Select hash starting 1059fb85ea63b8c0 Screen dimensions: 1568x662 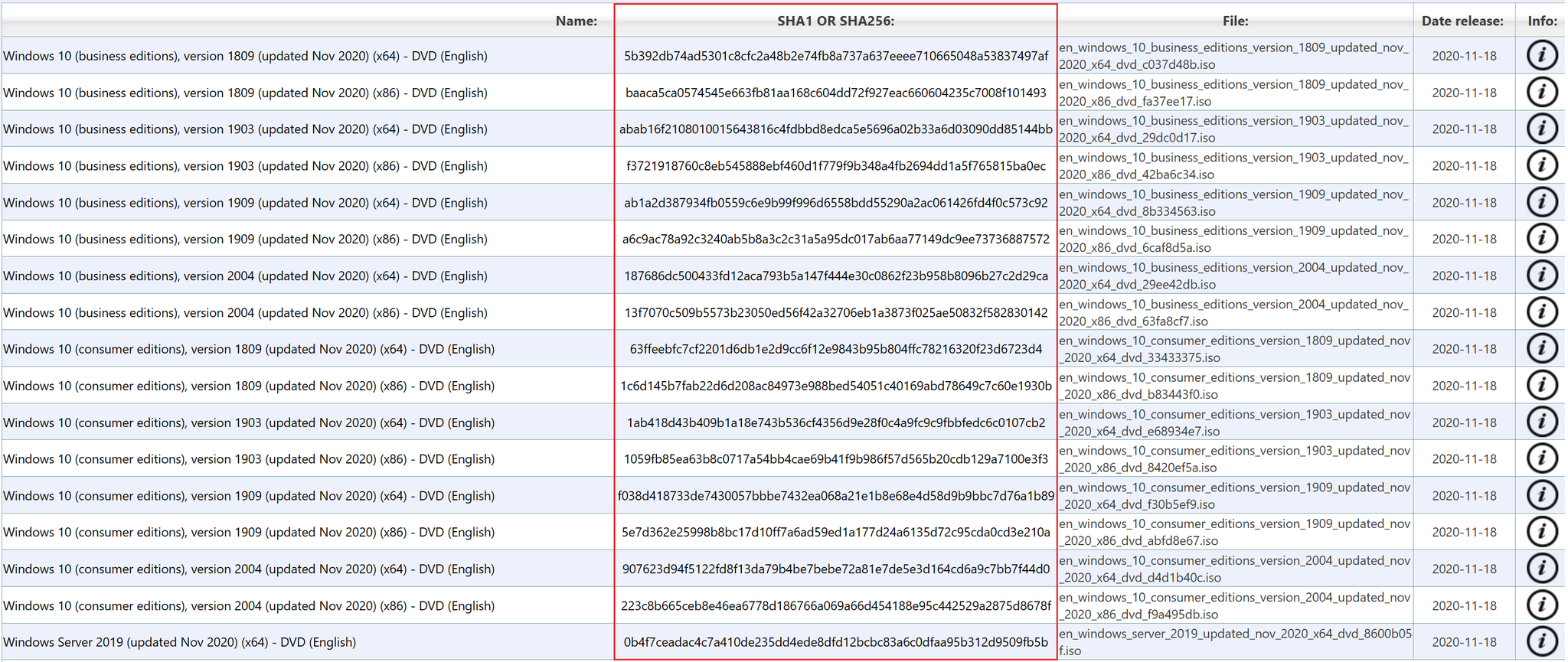pyautogui.click(x=836, y=459)
